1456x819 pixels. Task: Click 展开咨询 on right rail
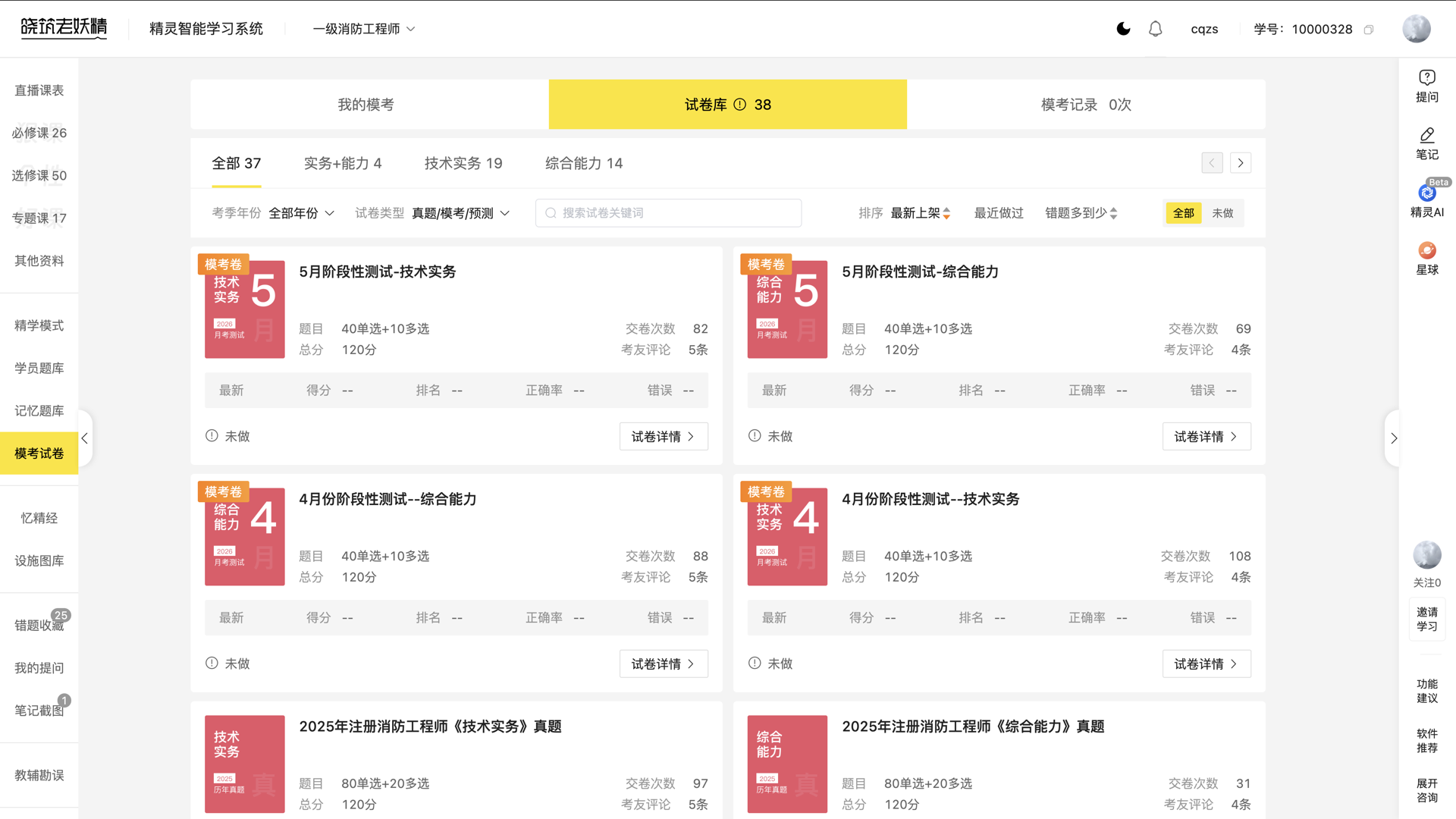1427,790
